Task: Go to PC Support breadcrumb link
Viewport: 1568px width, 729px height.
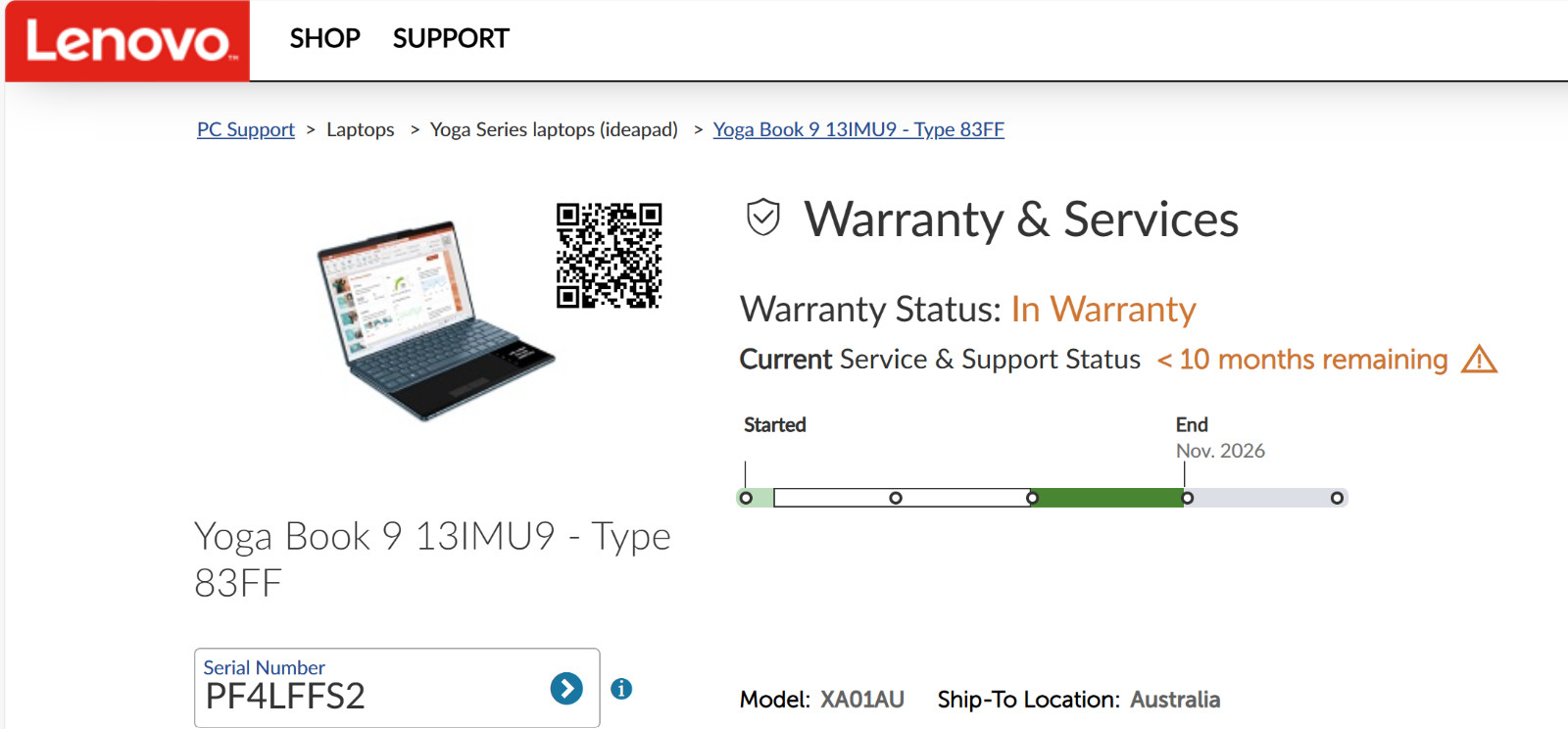Action: pyautogui.click(x=246, y=129)
